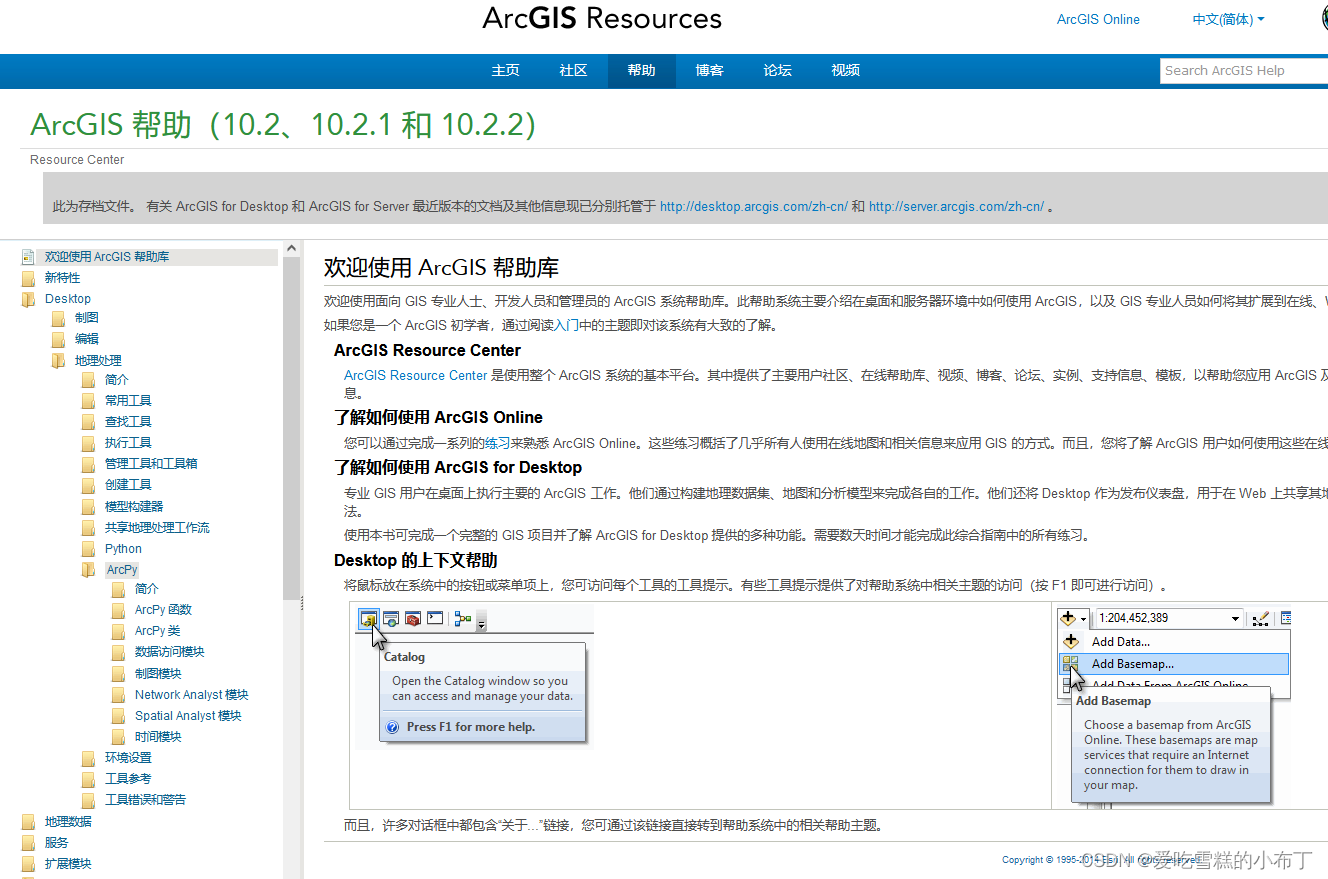Click the folder icon beside 环境设置
This screenshot has width=1328, height=879.
pyautogui.click(x=88, y=758)
